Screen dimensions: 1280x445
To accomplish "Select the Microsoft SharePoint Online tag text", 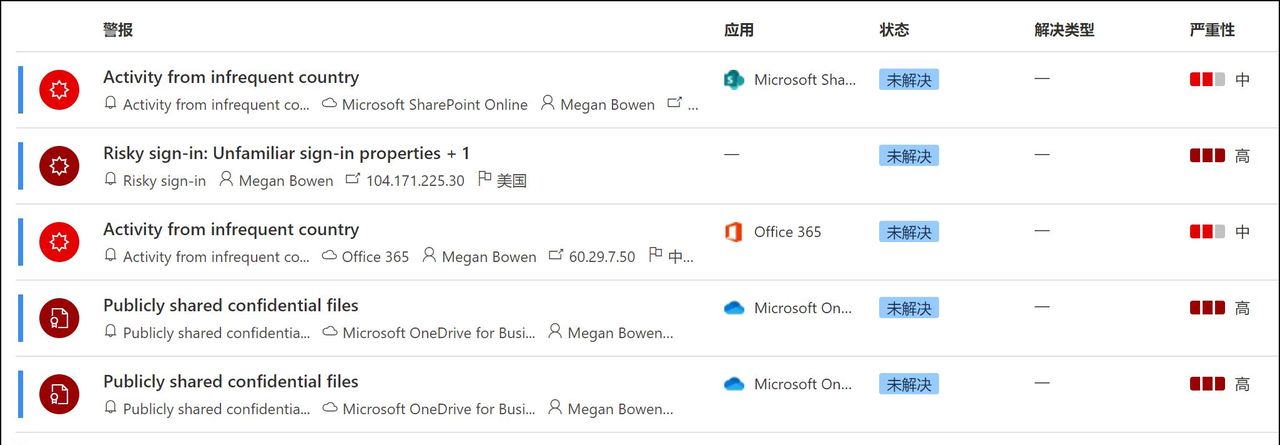I will (x=434, y=105).
